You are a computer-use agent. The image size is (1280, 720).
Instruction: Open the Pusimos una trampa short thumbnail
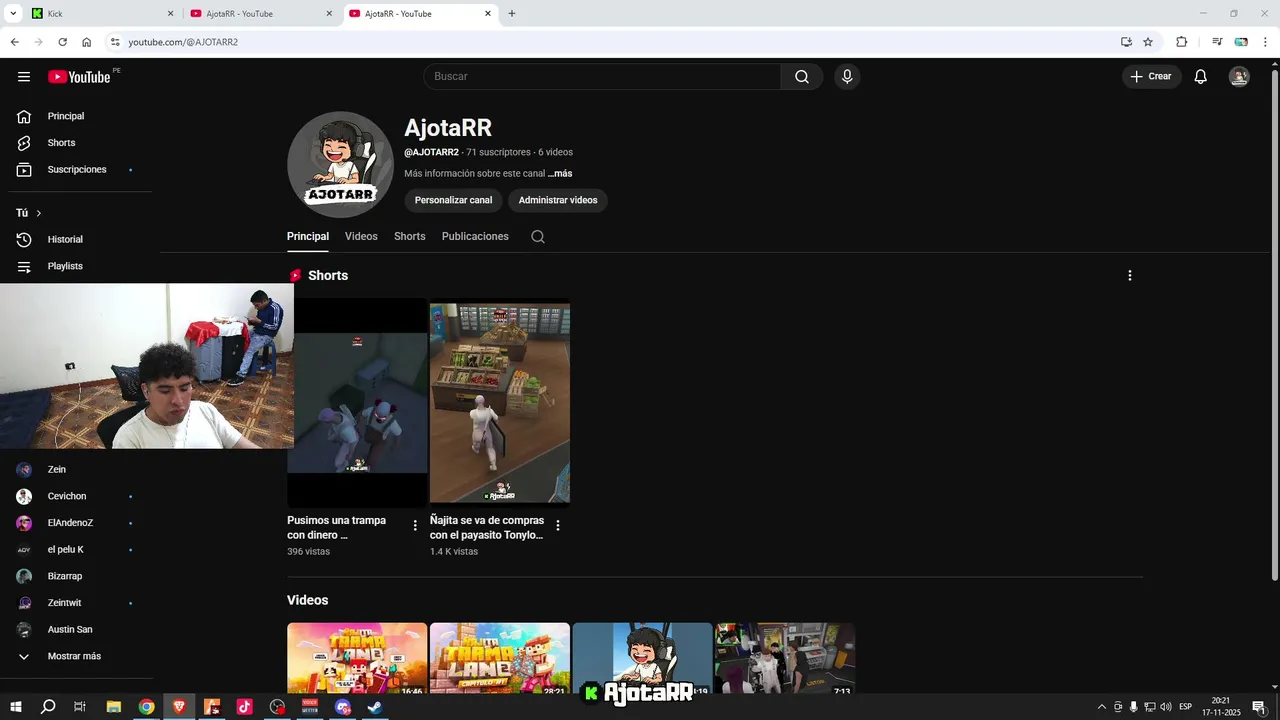tap(357, 402)
